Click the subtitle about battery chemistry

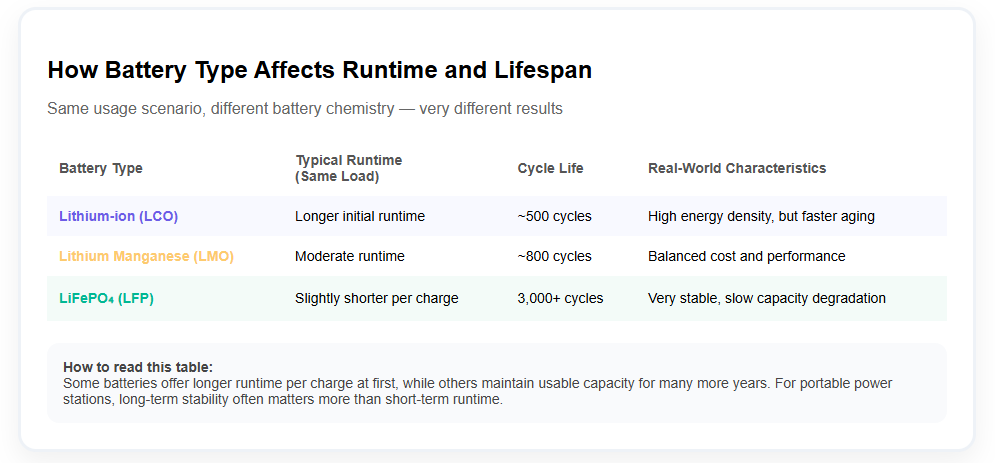pos(304,108)
